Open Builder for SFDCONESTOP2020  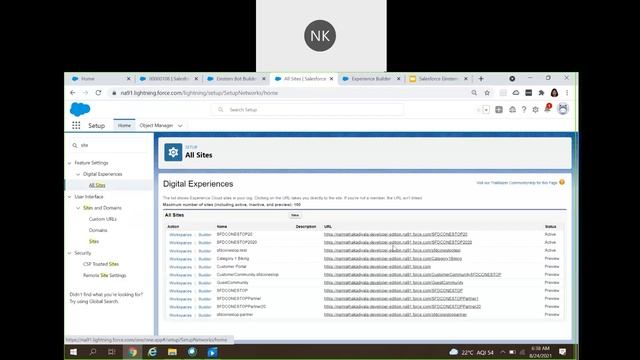[x=205, y=243]
